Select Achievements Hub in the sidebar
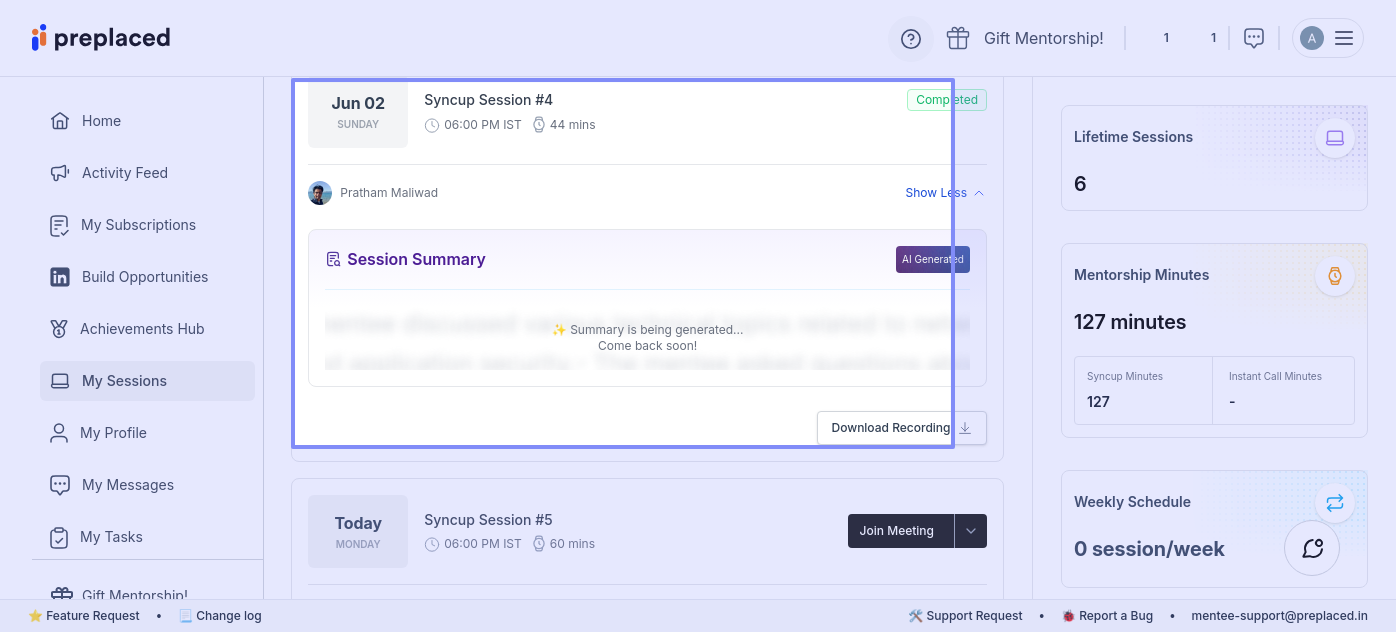The height and width of the screenshot is (632, 1396). (x=142, y=329)
